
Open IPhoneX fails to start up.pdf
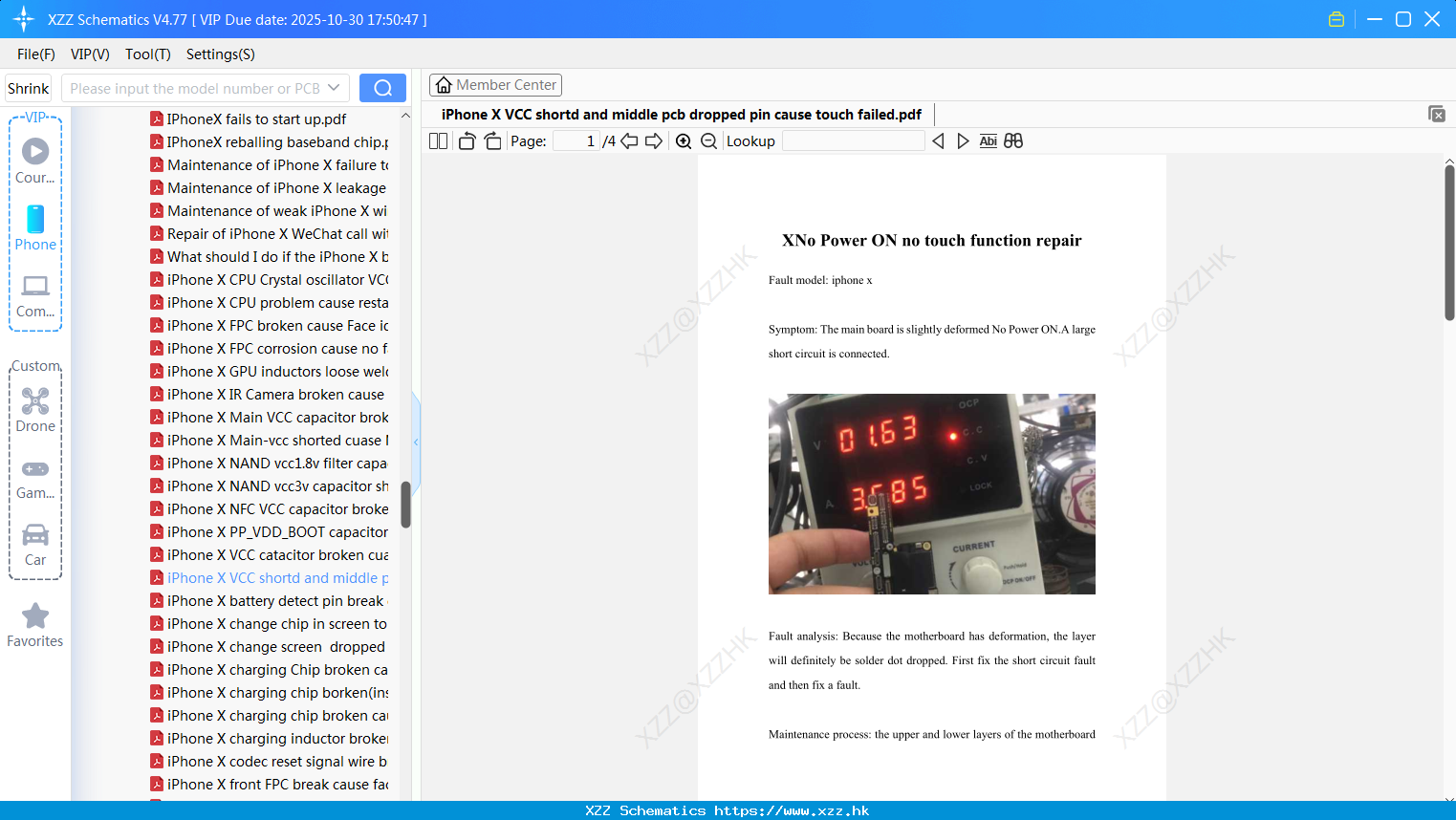point(249,119)
